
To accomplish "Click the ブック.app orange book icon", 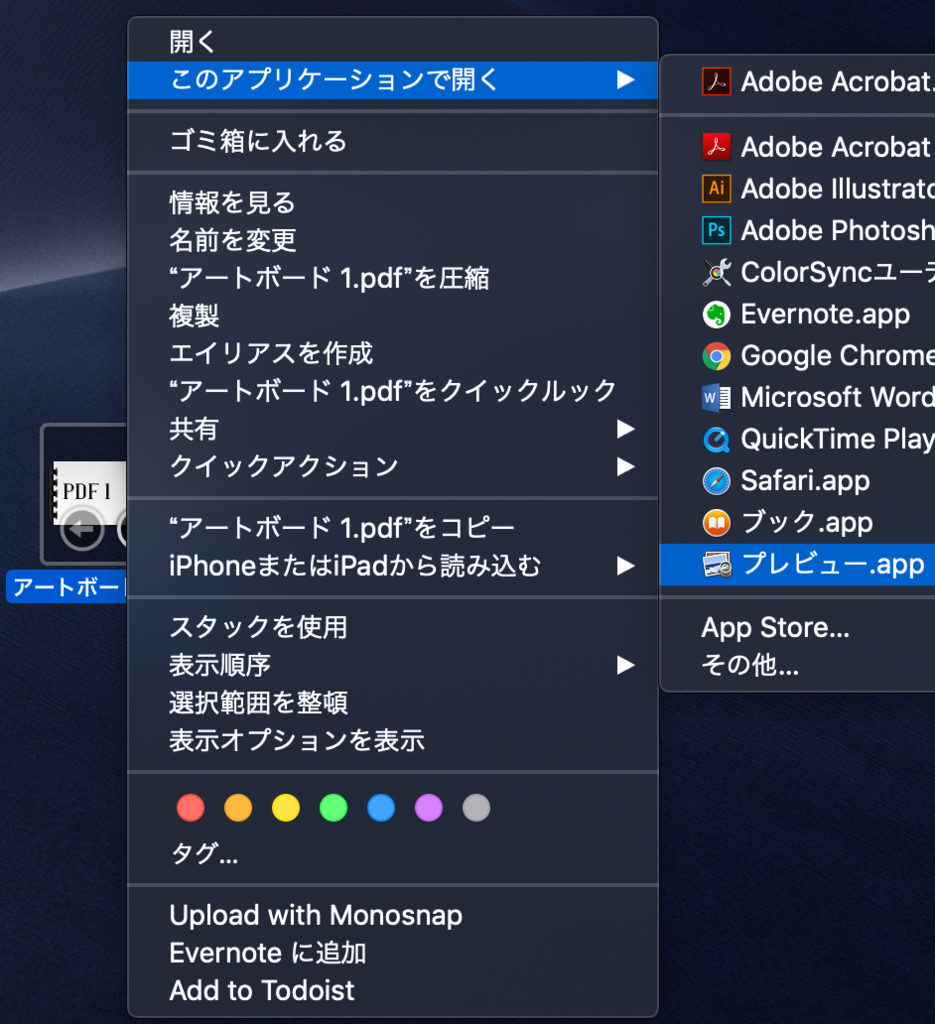I will point(716,523).
